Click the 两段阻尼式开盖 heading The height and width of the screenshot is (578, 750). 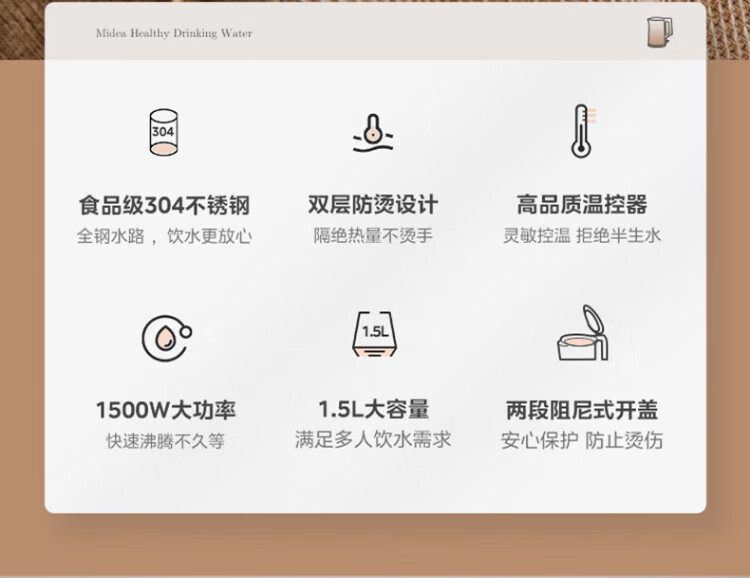pos(582,410)
